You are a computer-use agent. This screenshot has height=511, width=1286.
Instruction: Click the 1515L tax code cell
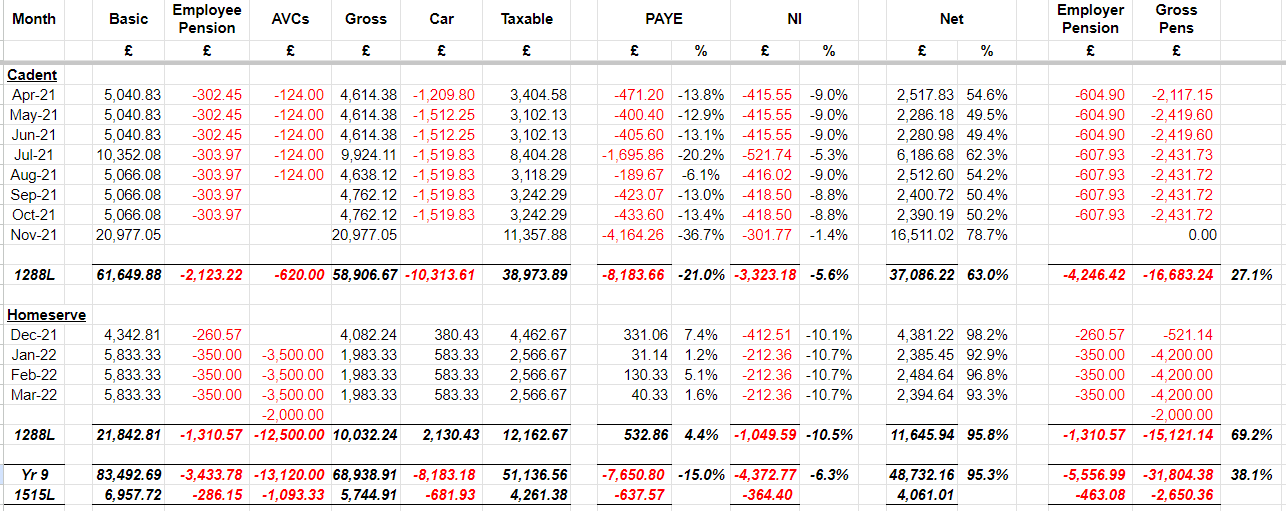point(35,495)
